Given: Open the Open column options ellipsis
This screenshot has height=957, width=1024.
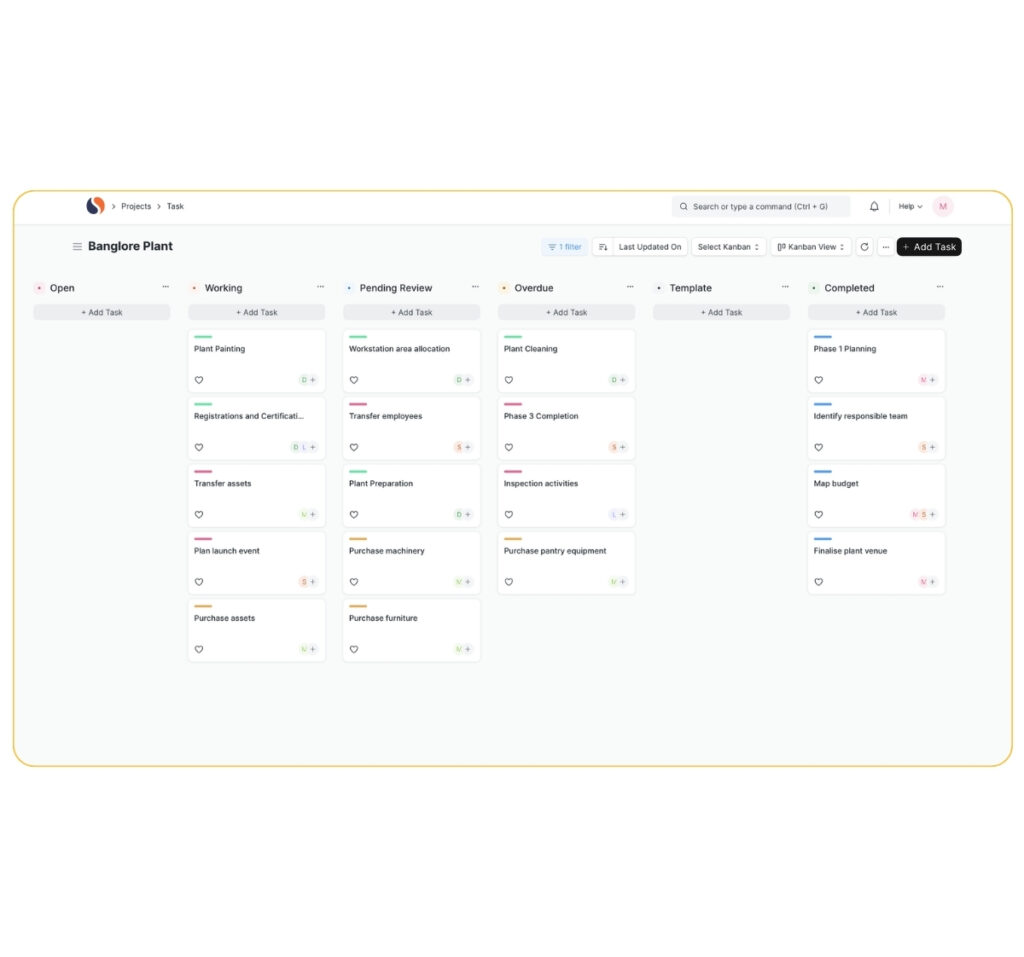Looking at the screenshot, I should pos(166,287).
